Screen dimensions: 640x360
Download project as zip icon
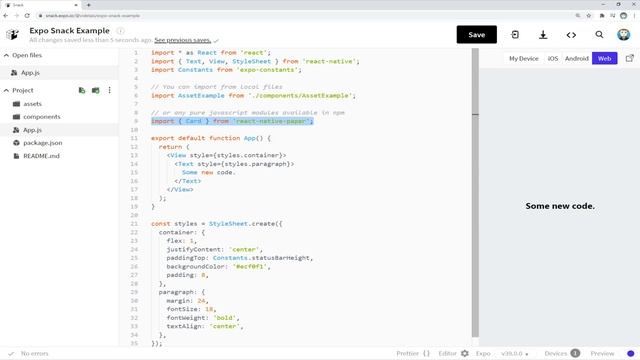coord(543,35)
